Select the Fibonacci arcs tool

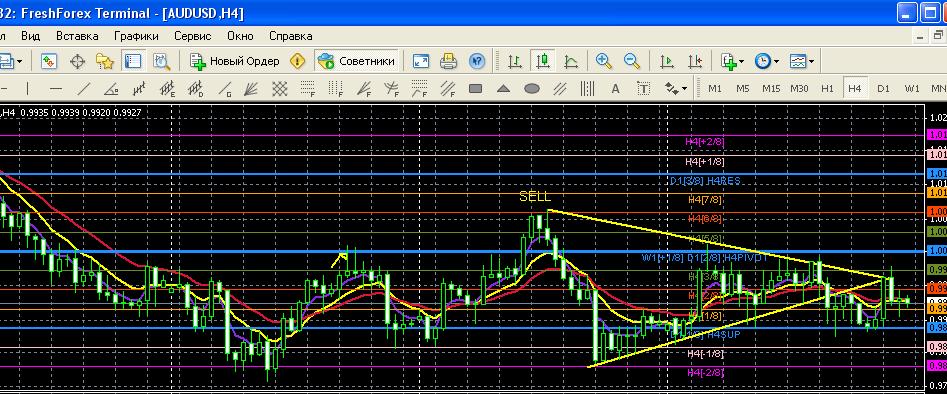click(x=391, y=89)
